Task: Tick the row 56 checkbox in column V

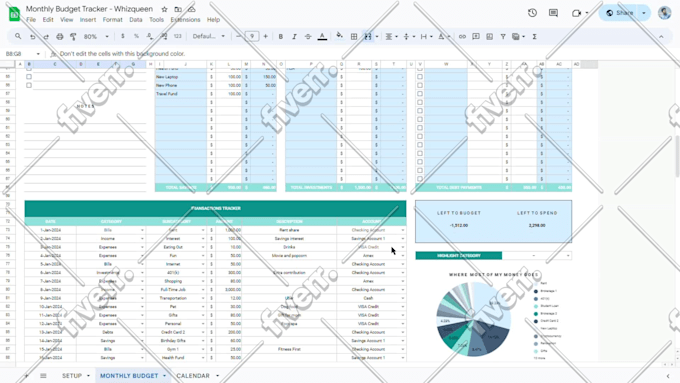Action: coord(420,85)
